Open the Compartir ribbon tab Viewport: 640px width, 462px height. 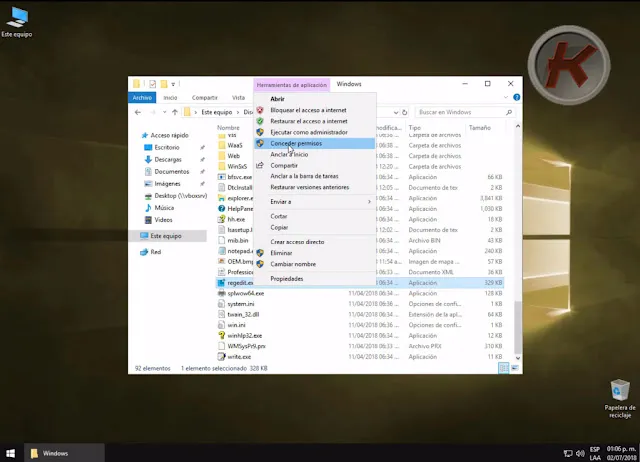pos(204,98)
